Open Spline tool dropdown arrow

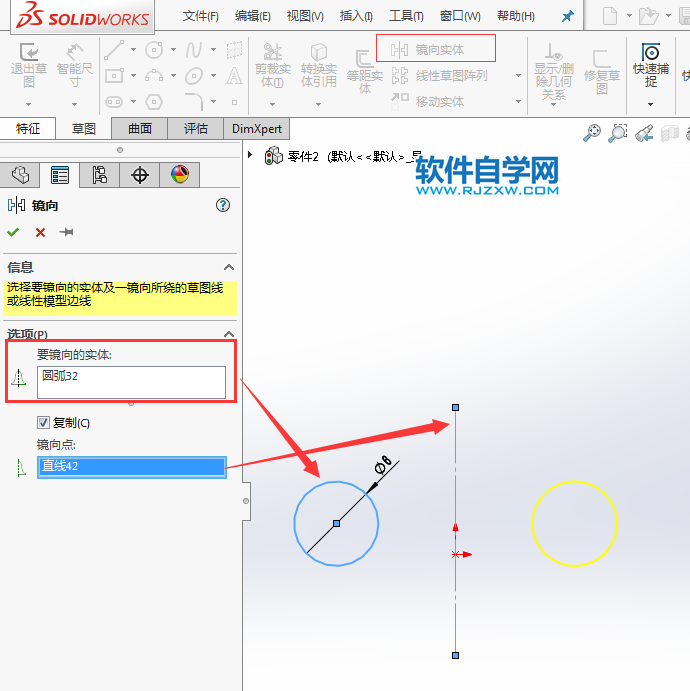point(213,49)
